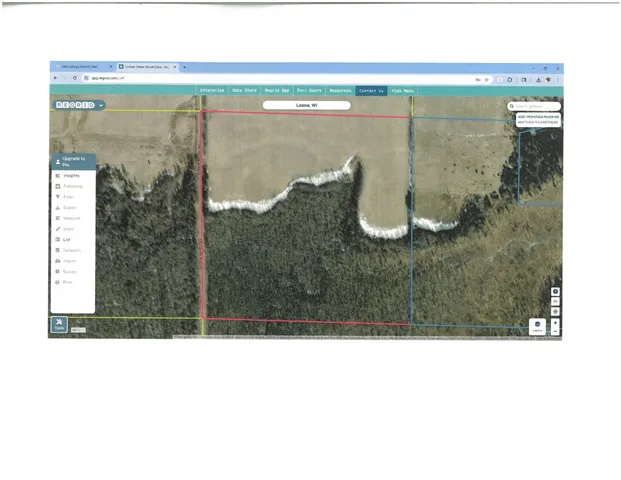Open the Layers panel button
This screenshot has width=621, height=480.
(x=537, y=326)
